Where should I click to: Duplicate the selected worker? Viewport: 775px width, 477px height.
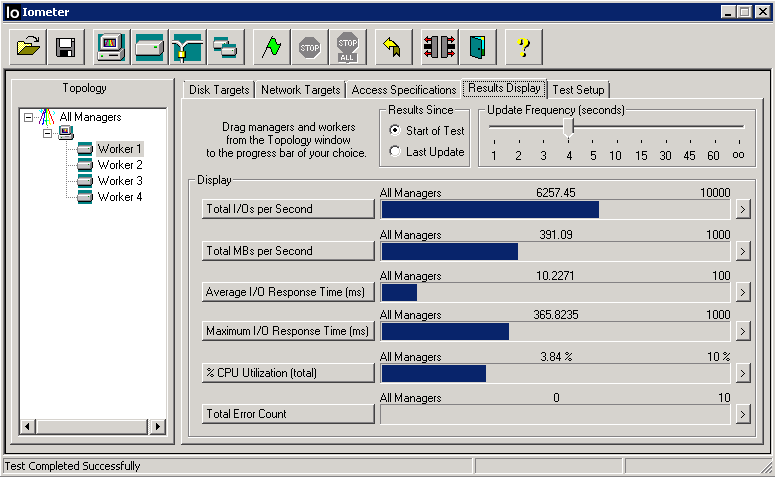pos(225,47)
